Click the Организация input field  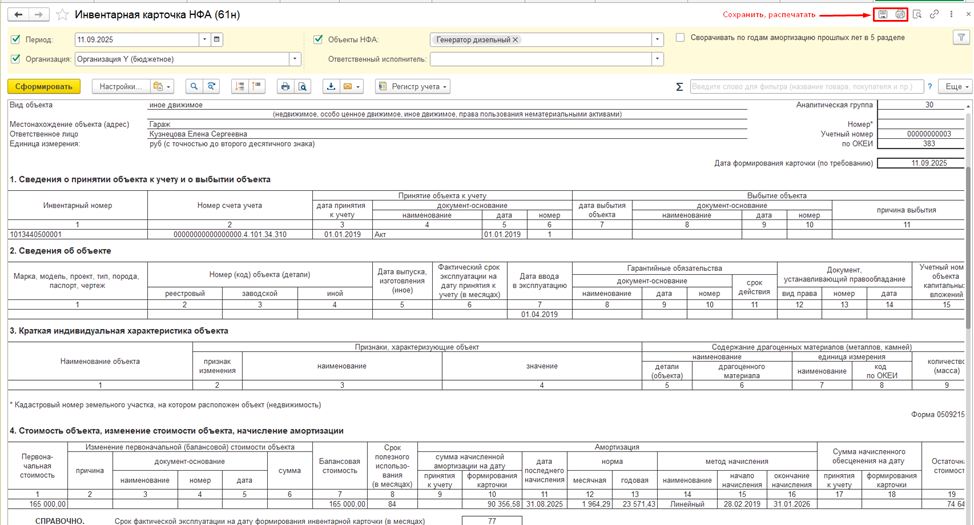182,59
